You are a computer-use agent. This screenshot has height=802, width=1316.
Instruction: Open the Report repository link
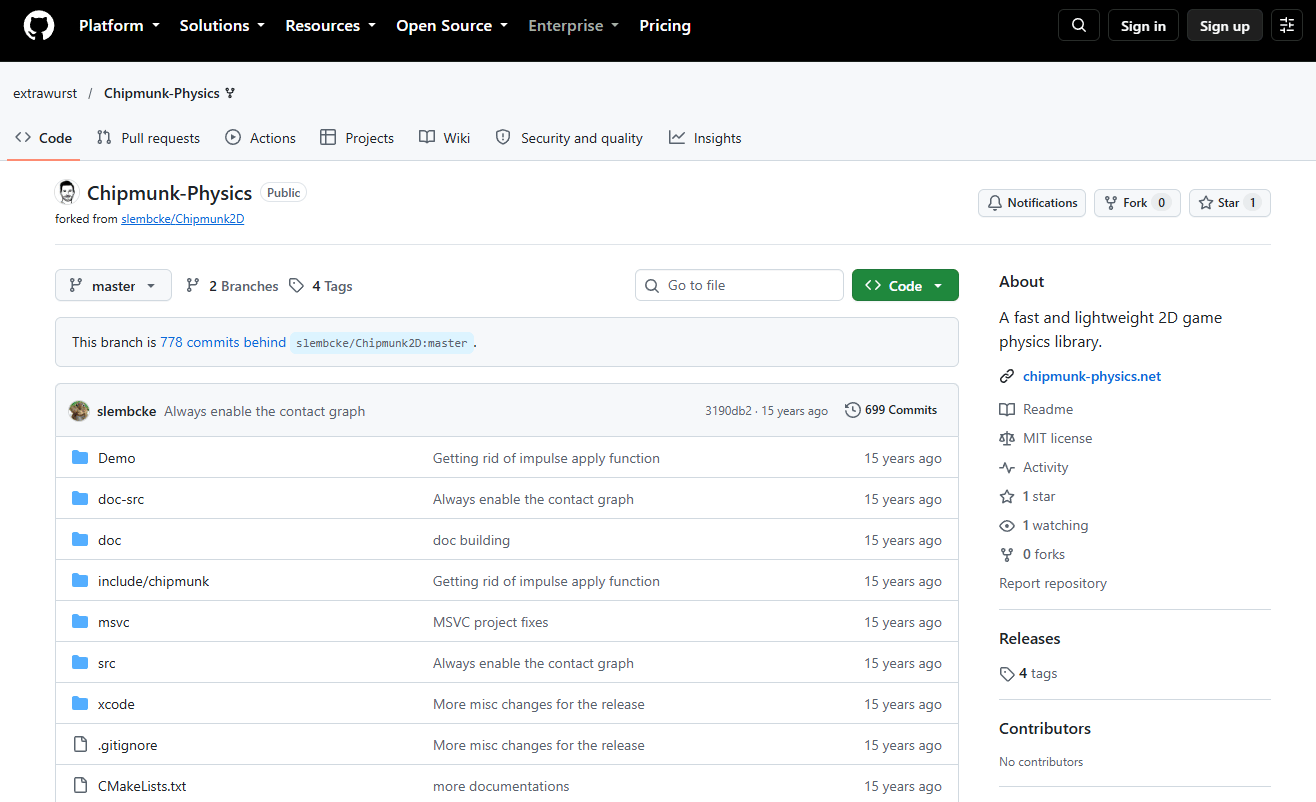pos(1053,583)
